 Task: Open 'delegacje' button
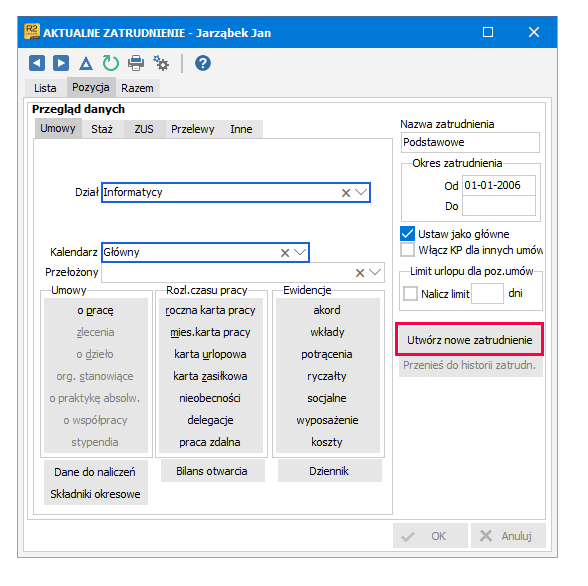point(210,420)
